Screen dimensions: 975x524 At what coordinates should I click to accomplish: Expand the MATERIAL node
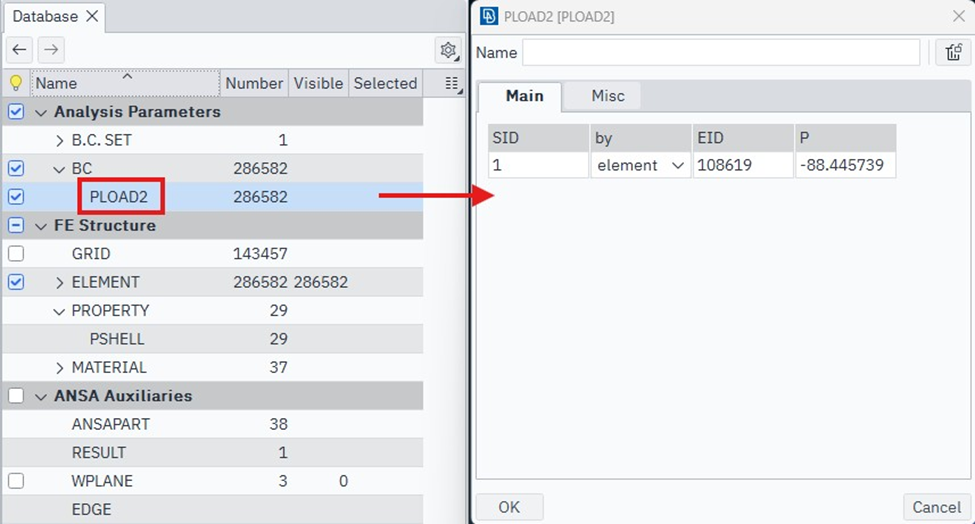(59, 368)
